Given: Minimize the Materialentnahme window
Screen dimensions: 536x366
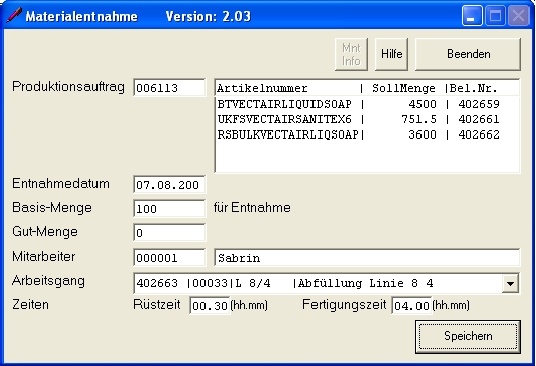Looking at the screenshot, I should click(472, 16).
